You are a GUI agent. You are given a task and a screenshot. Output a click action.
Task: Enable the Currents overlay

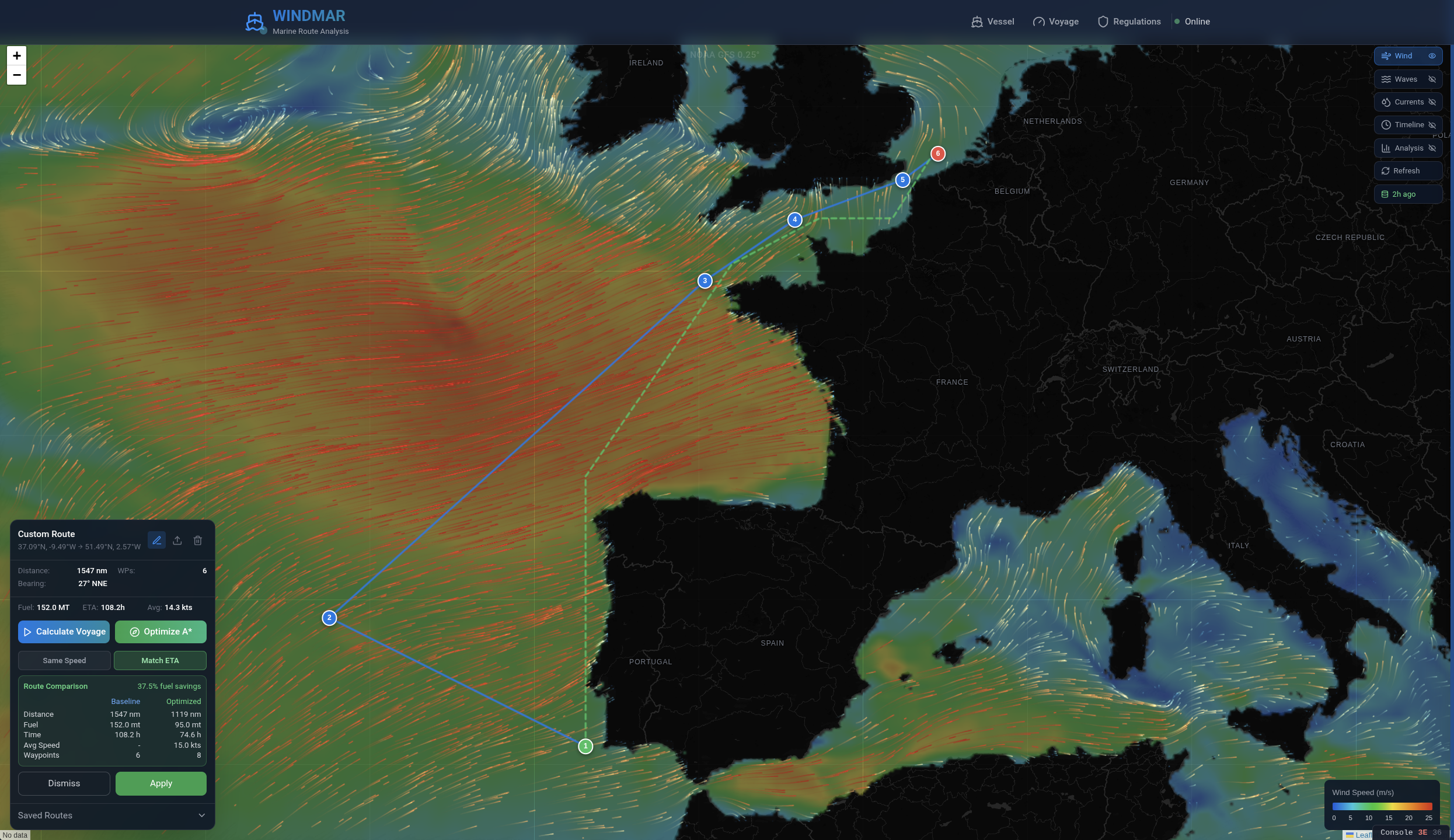(x=1432, y=102)
